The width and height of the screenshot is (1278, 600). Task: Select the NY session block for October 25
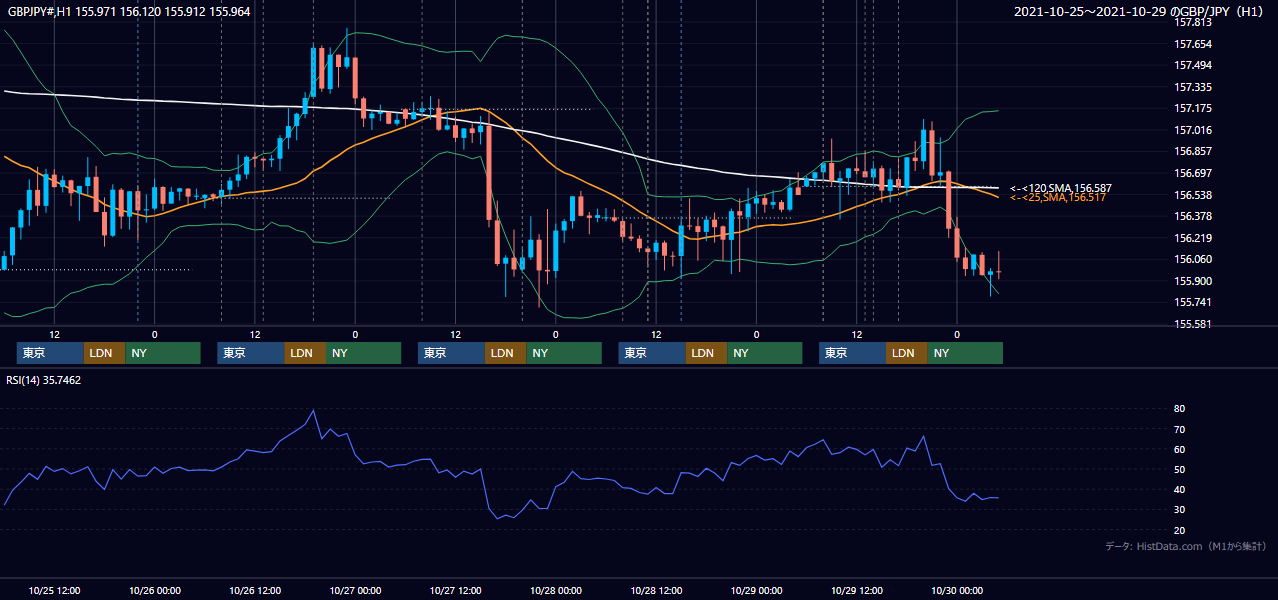[x=163, y=353]
